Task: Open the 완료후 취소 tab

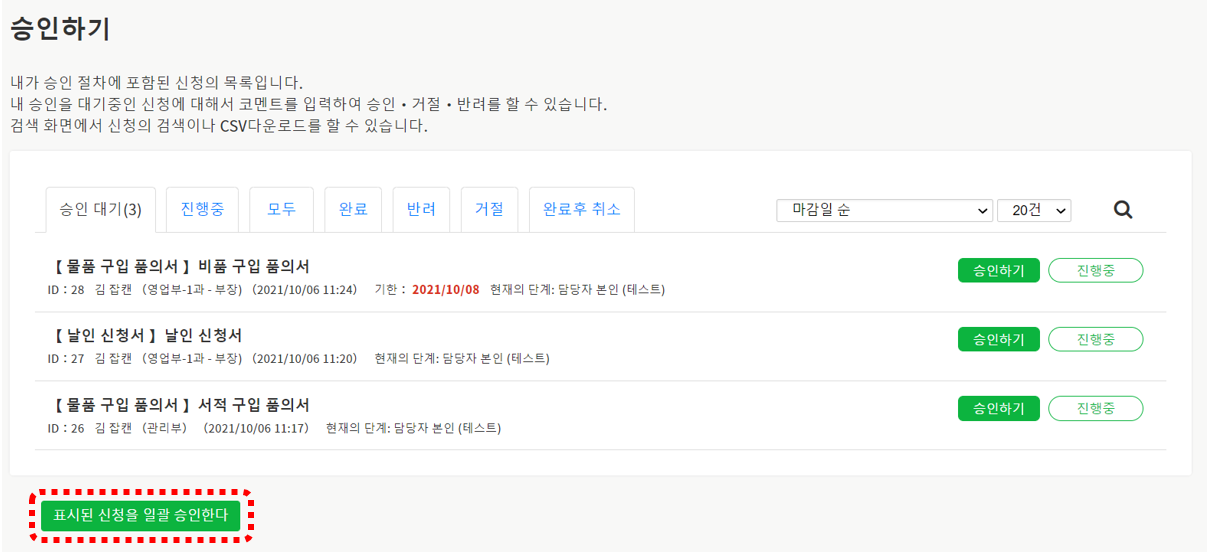Action: 581,210
